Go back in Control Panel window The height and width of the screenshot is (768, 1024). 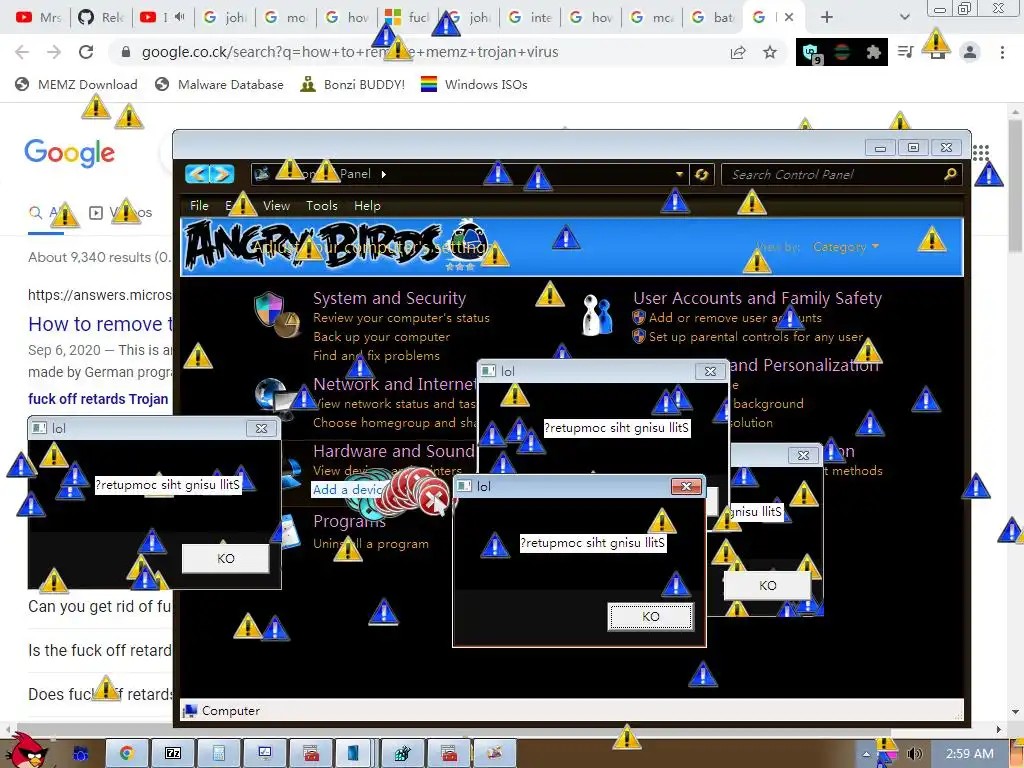point(198,174)
